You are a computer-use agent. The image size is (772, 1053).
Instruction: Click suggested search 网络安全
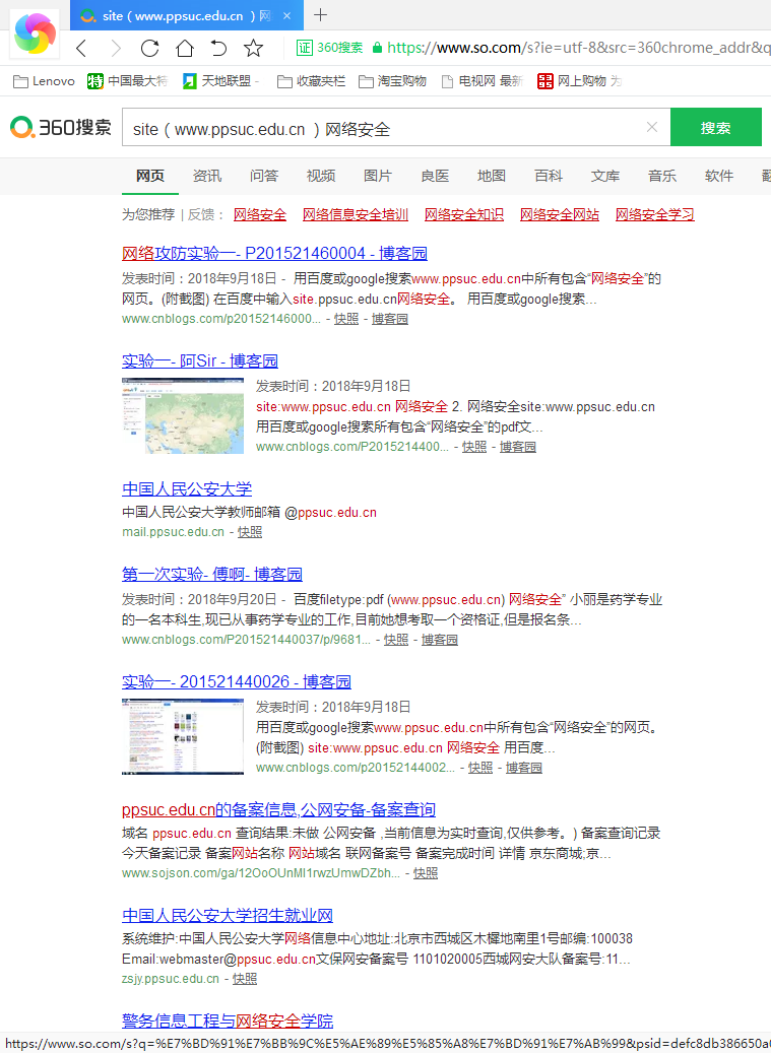pos(260,215)
